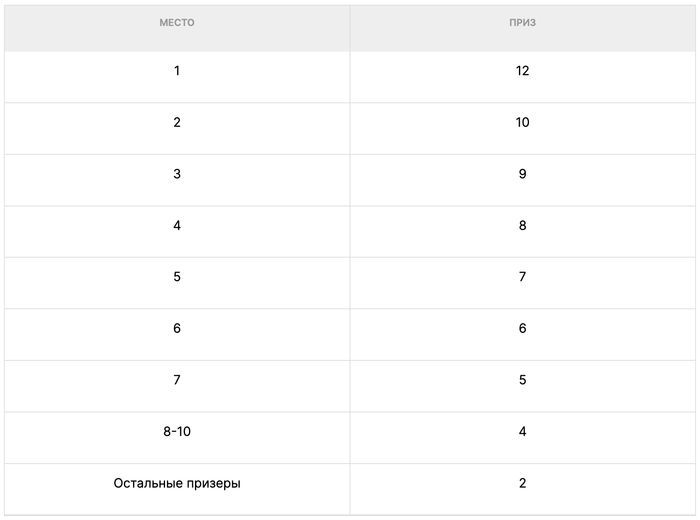The width and height of the screenshot is (700, 520).
Task: Select the 8-10 places cell
Action: [177, 432]
